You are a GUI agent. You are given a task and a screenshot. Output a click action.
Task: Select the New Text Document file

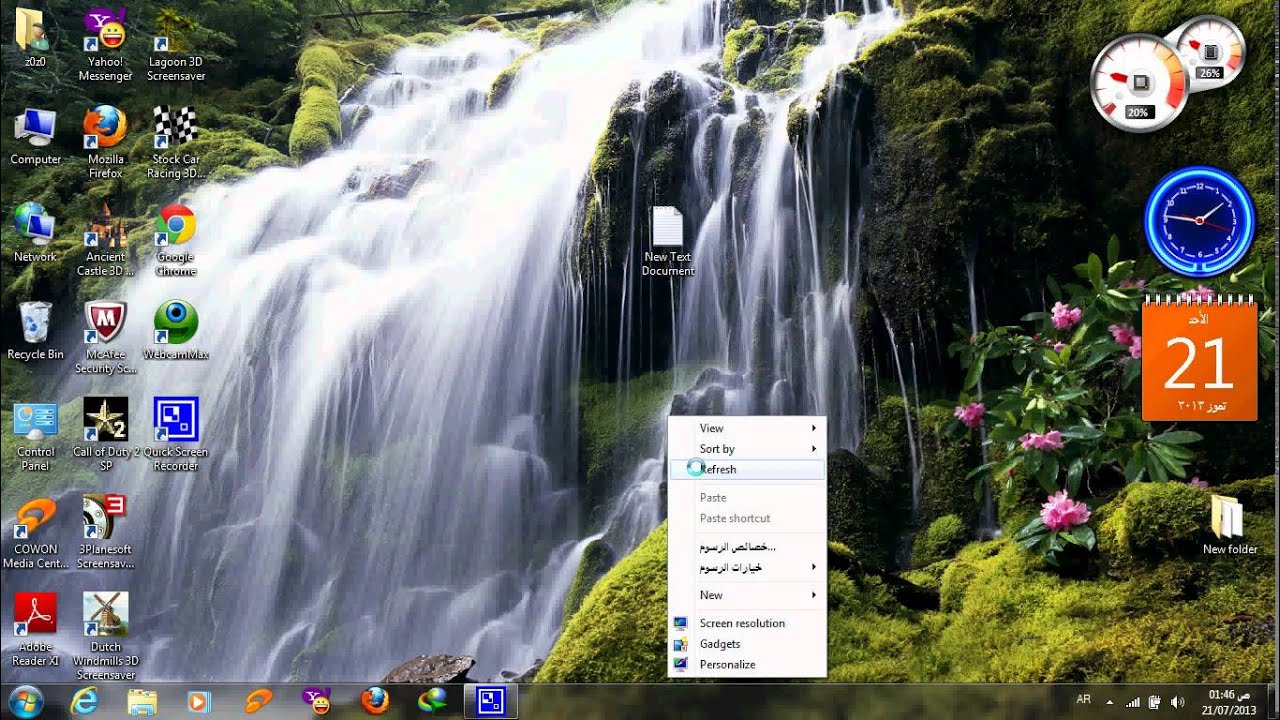click(668, 241)
